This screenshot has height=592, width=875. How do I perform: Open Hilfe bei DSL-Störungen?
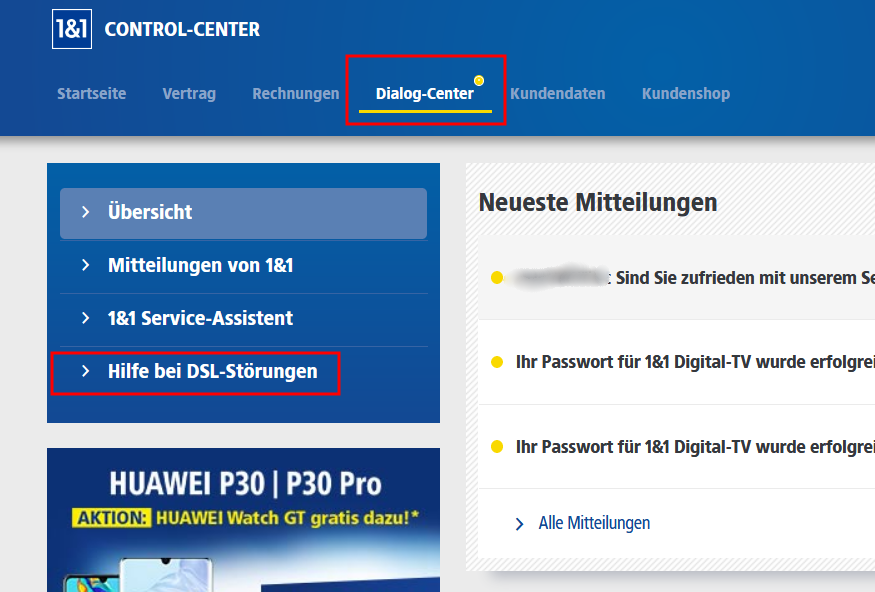pos(243,372)
